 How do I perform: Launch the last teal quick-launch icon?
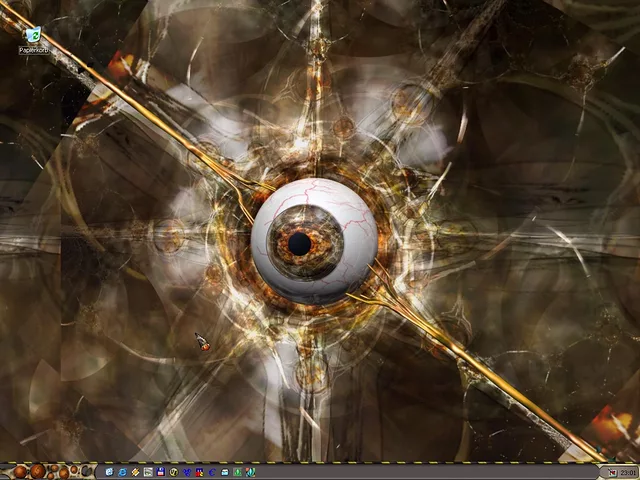250,471
